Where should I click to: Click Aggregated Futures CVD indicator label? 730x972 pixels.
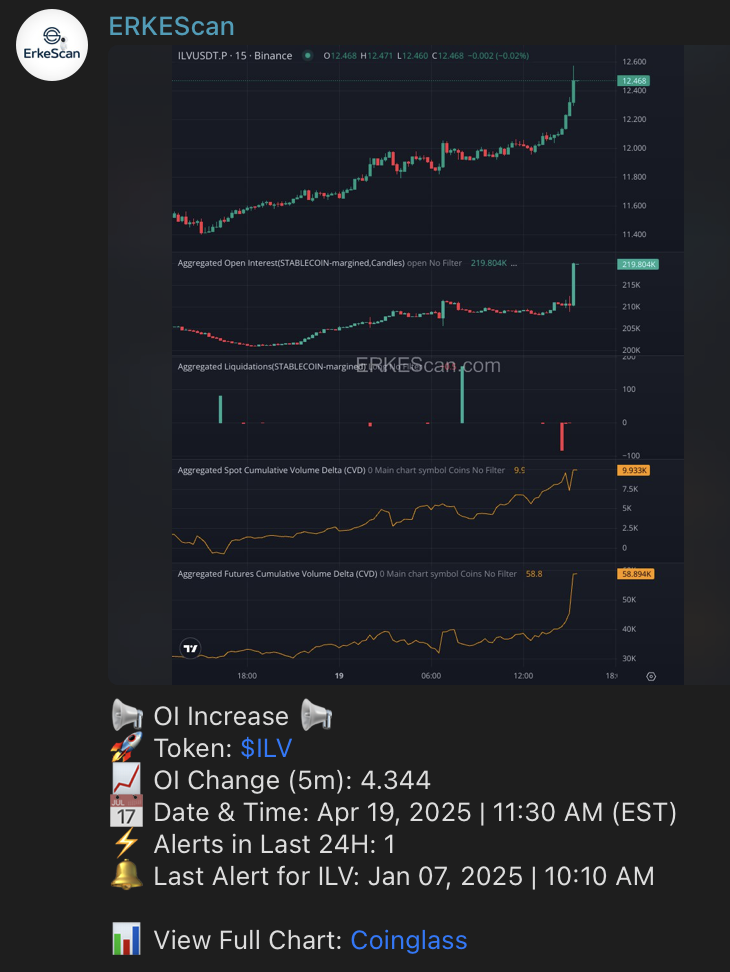(277, 574)
